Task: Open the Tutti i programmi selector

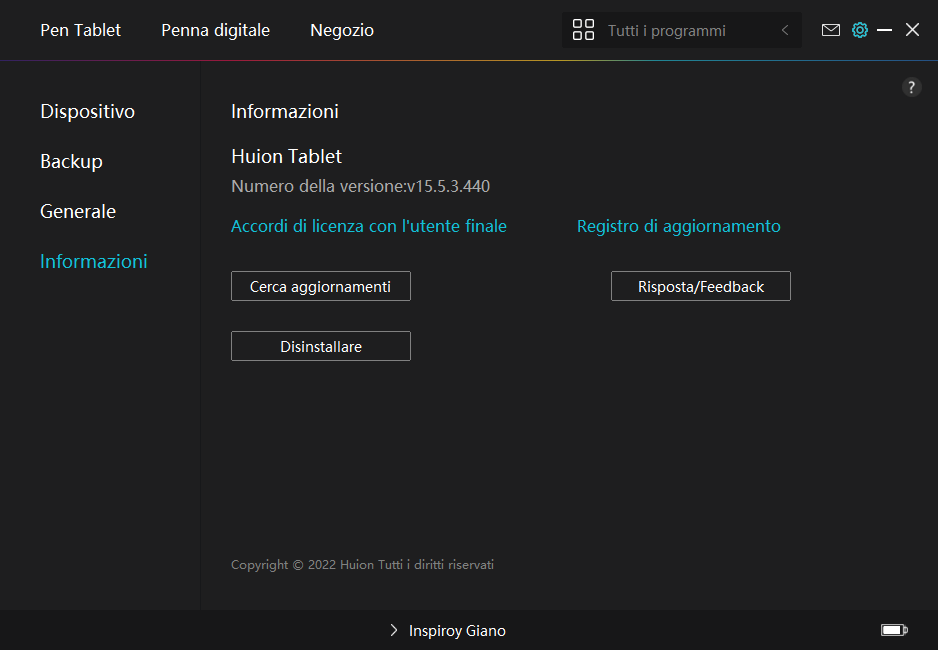Action: [681, 30]
